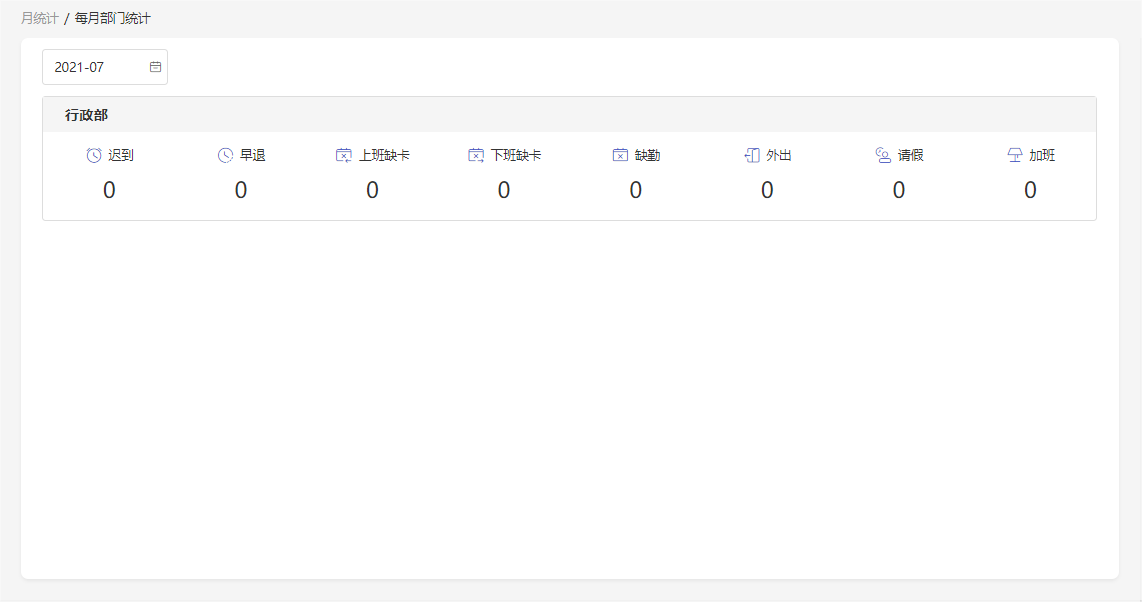The image size is (1142, 602).
Task: Click the calendar icon in month picker
Action: pyautogui.click(x=155, y=67)
